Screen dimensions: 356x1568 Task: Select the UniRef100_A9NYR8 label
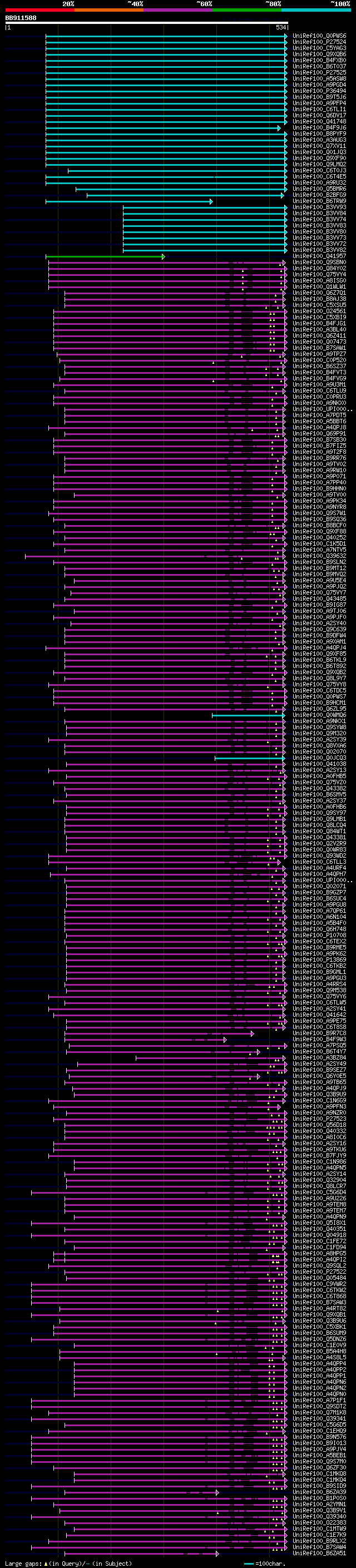pos(319,507)
